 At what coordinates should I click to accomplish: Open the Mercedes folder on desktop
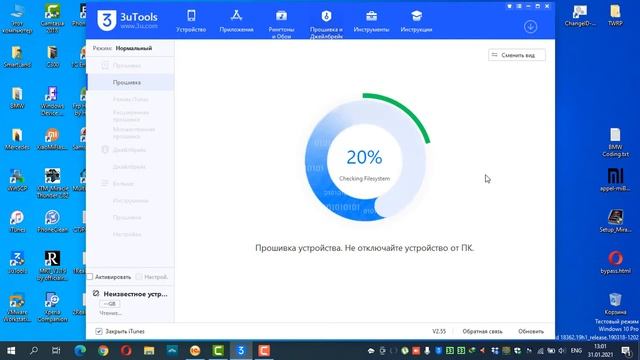click(x=17, y=139)
